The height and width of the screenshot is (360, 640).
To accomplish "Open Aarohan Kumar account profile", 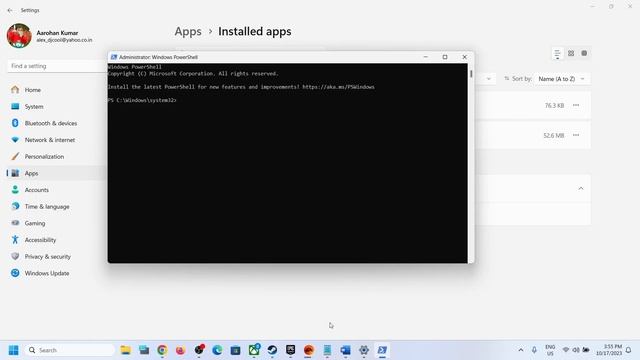I will click(49, 36).
